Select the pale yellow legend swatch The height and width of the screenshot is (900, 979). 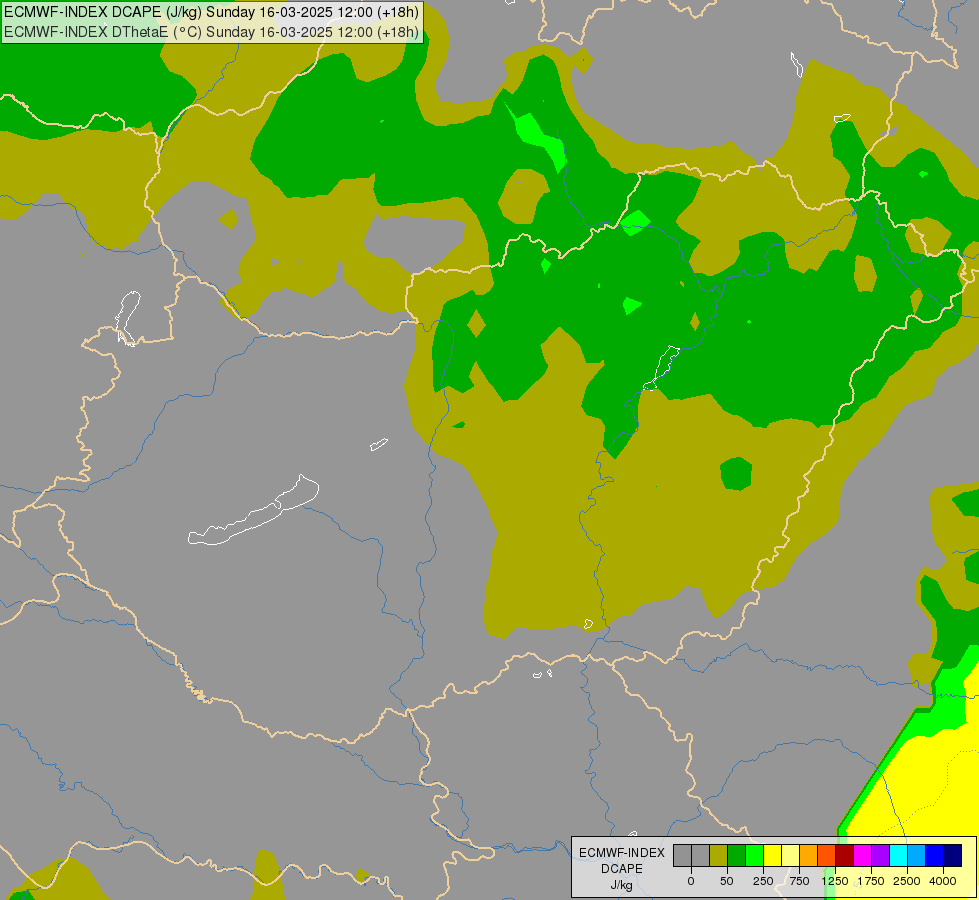(790, 855)
